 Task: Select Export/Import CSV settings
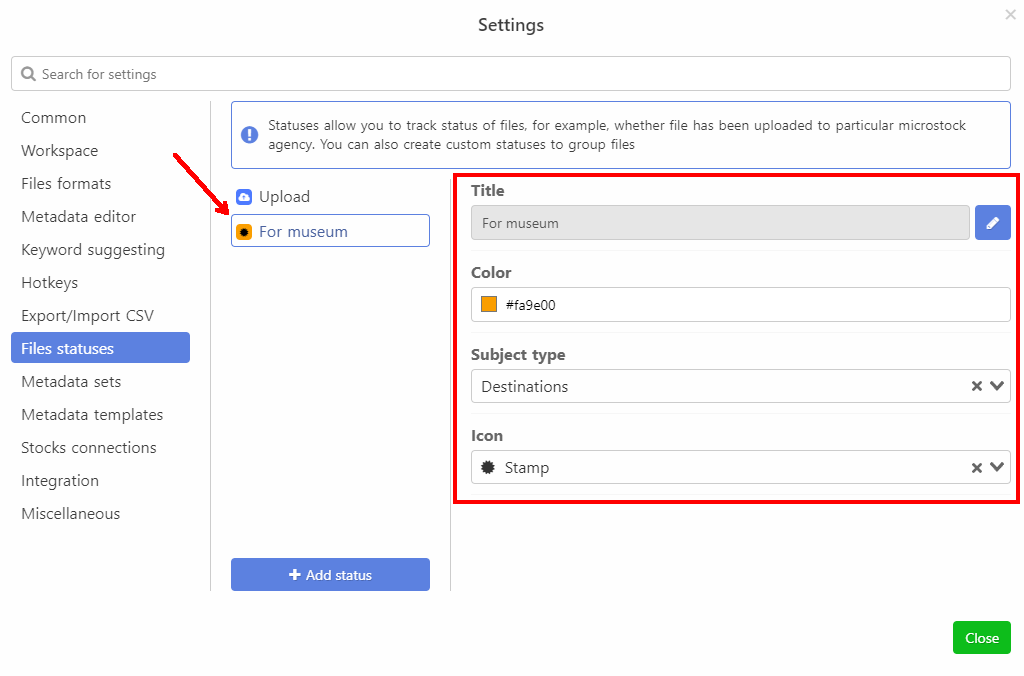[x=88, y=316]
